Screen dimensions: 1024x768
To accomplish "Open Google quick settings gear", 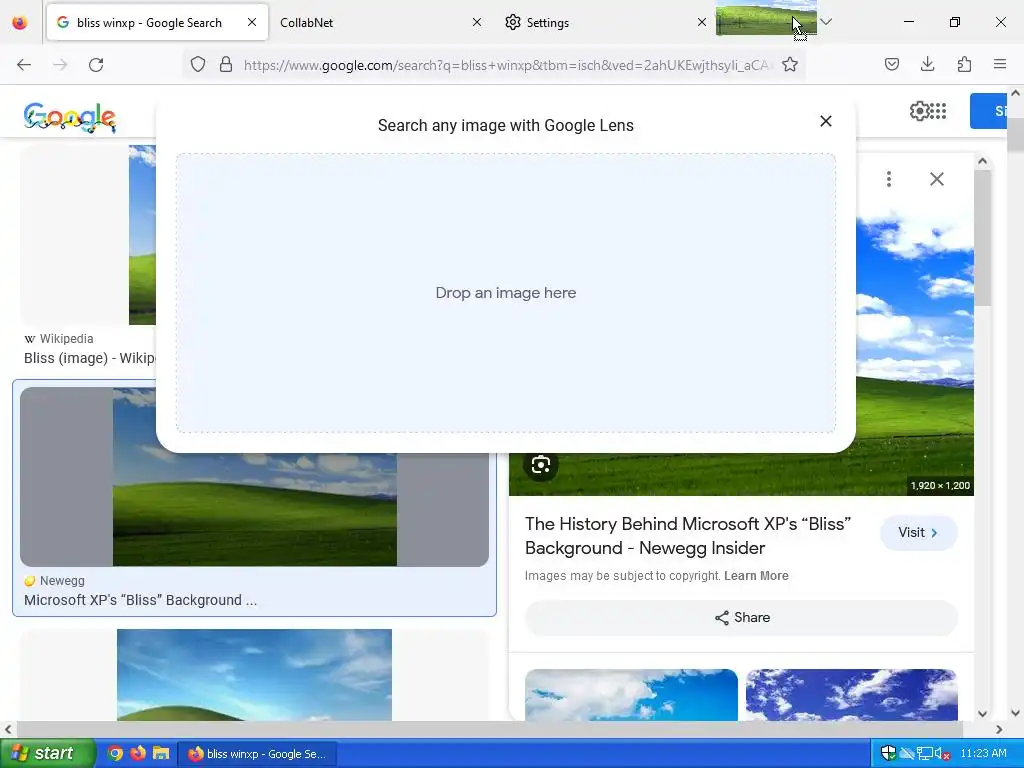I will [919, 111].
